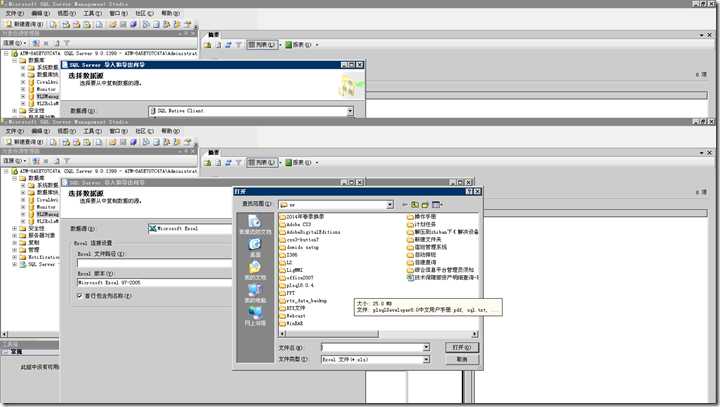Expand the Notification Services tree node
This screenshot has width=720, height=407.
[15, 257]
